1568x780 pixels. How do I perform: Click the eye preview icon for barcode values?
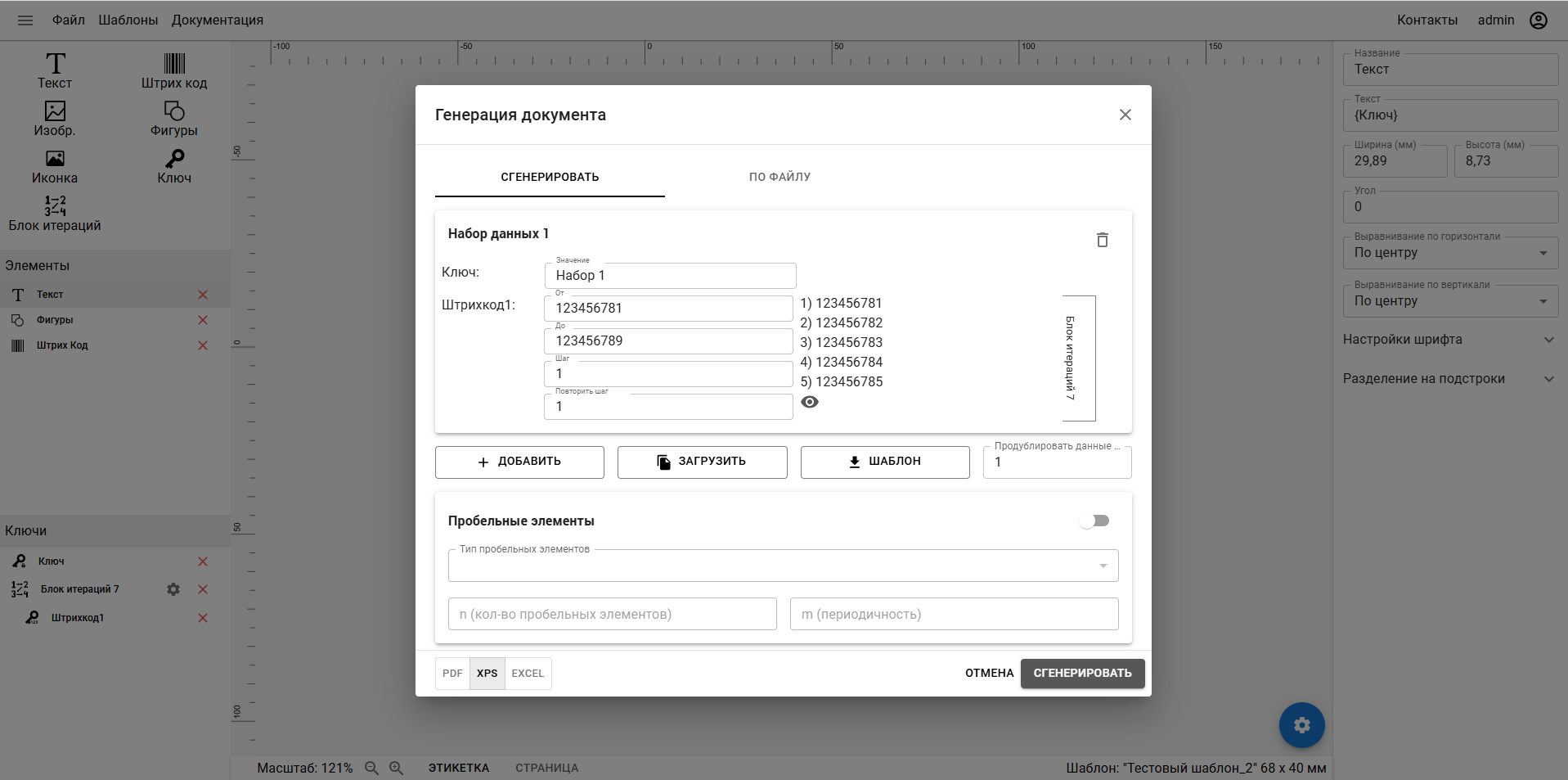(809, 402)
